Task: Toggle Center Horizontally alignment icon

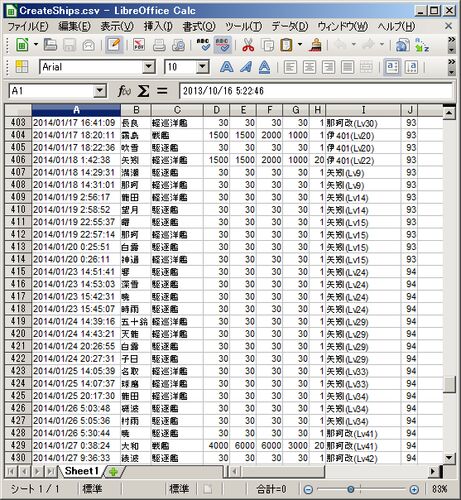Action: click(309, 67)
